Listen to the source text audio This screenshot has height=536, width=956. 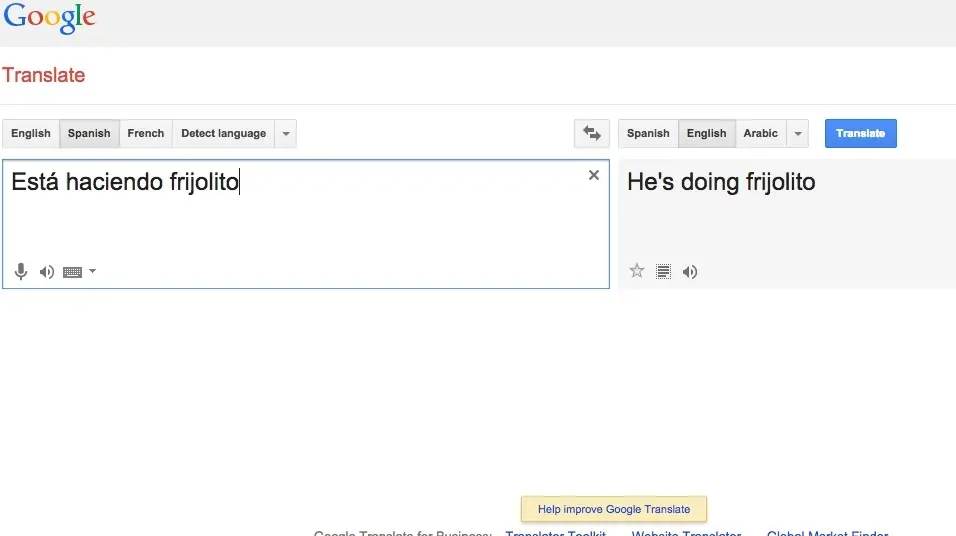(47, 272)
